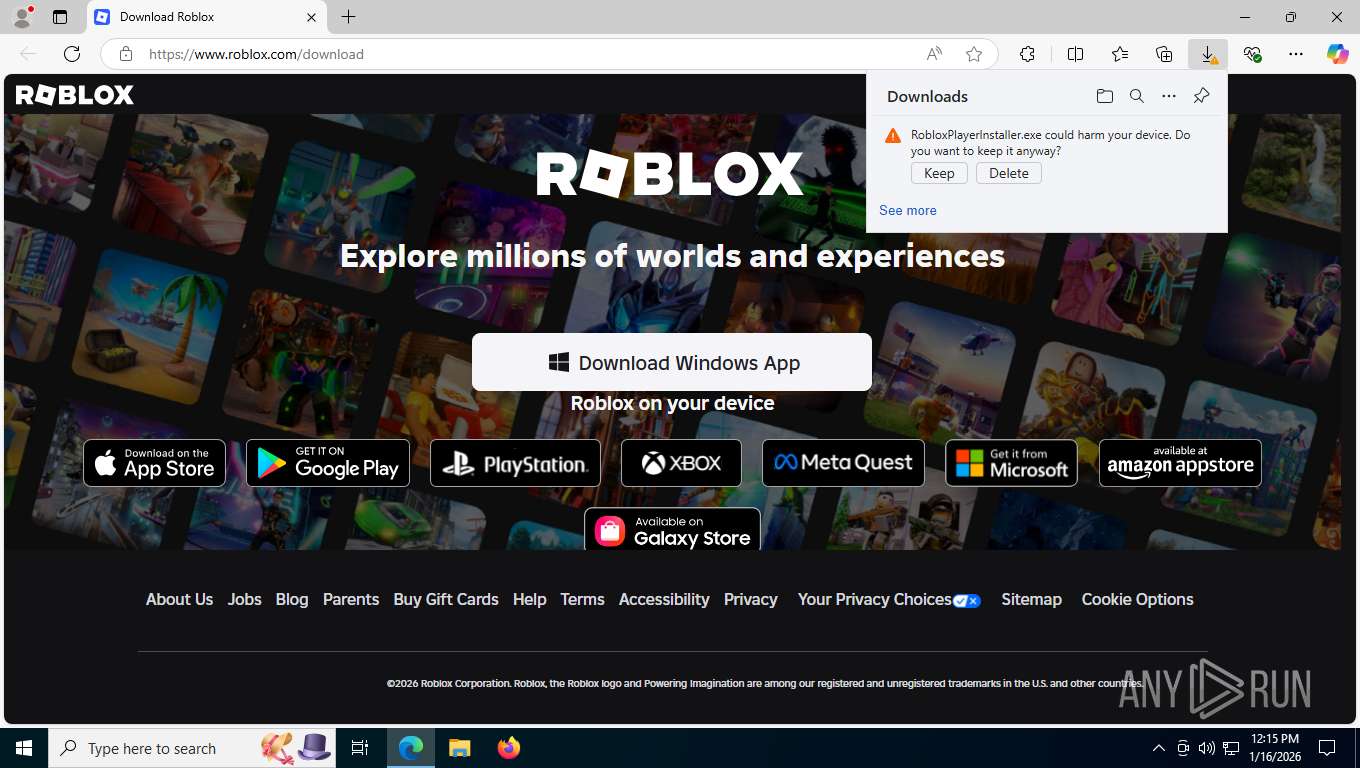Open a new tab with plus icon
This screenshot has width=1360, height=768.
(x=348, y=17)
